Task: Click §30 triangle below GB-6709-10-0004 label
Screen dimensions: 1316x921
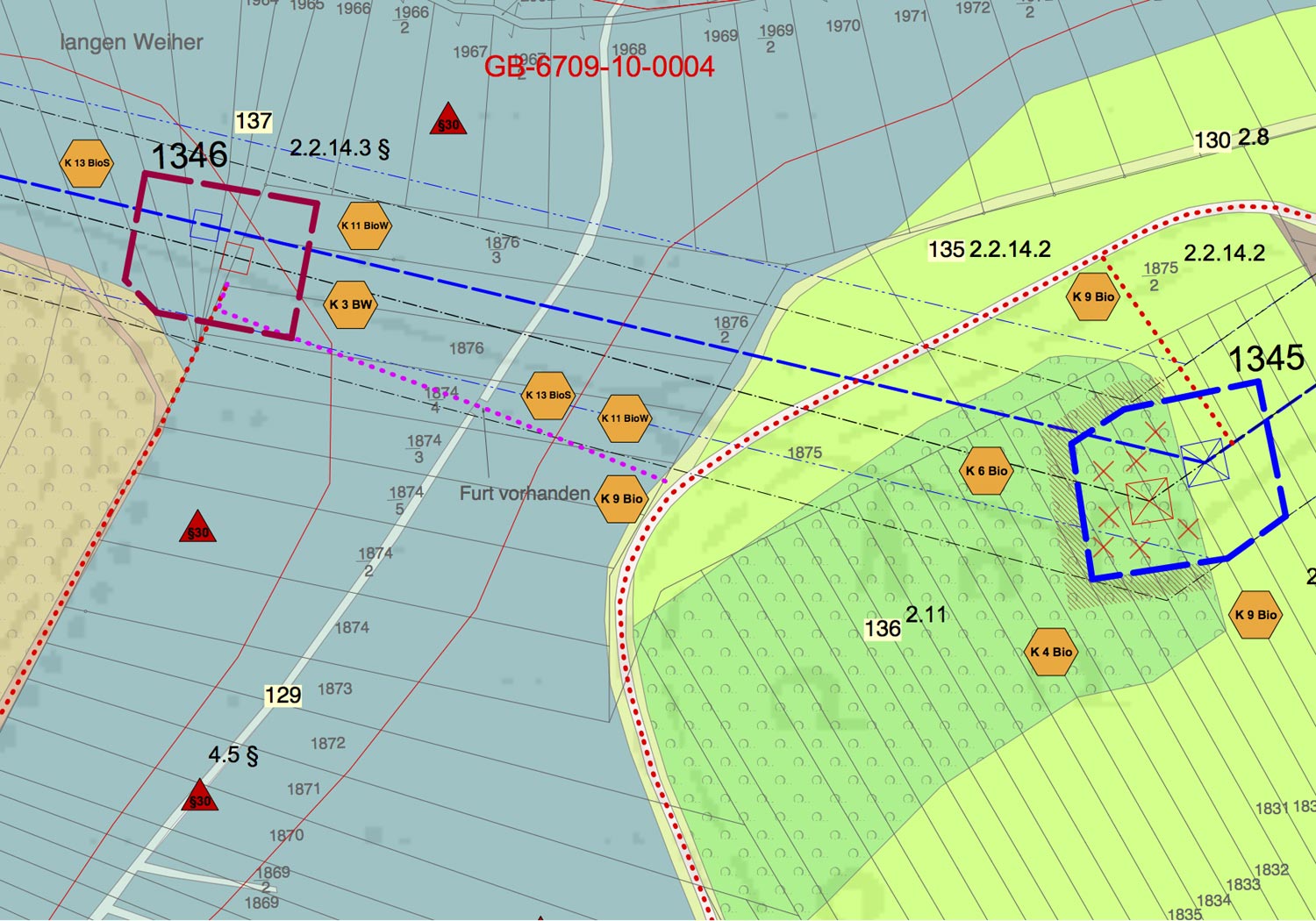Action: point(448,121)
